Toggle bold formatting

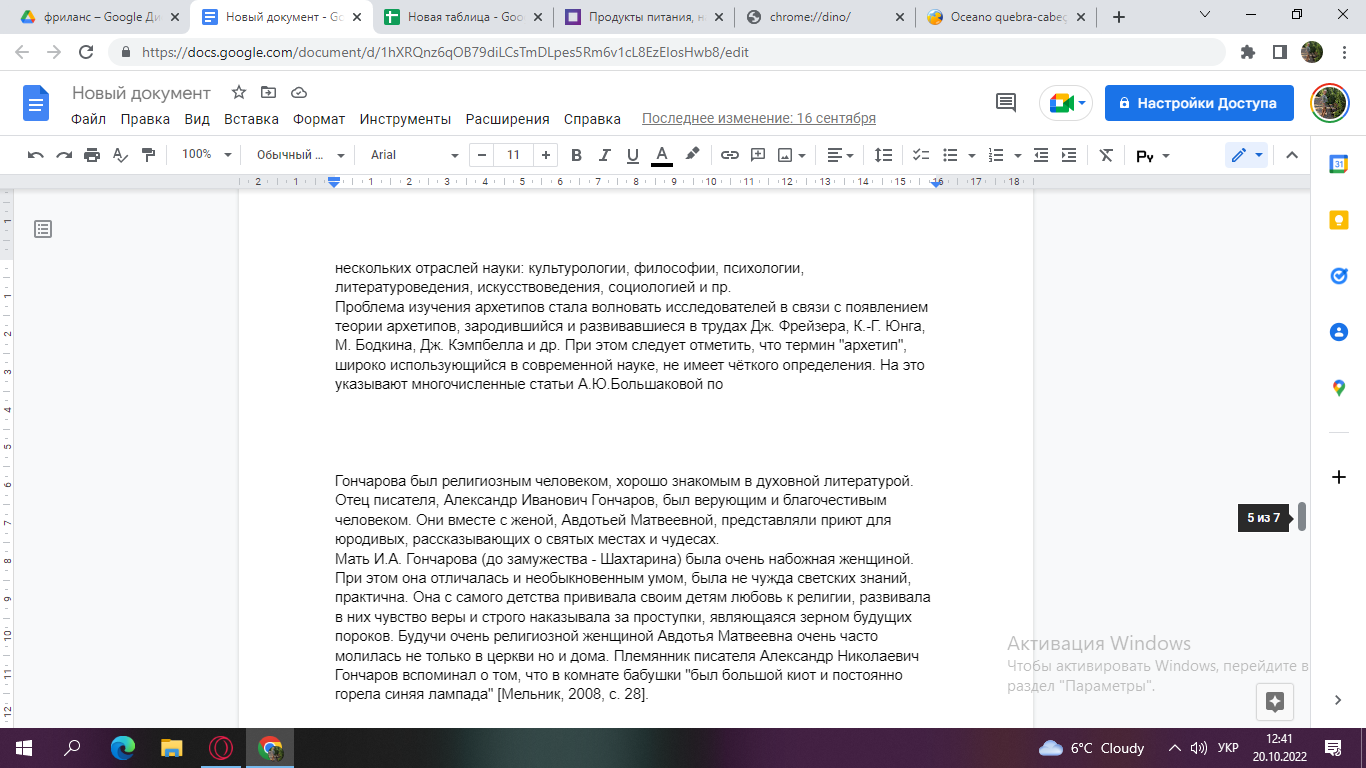pyautogui.click(x=576, y=155)
